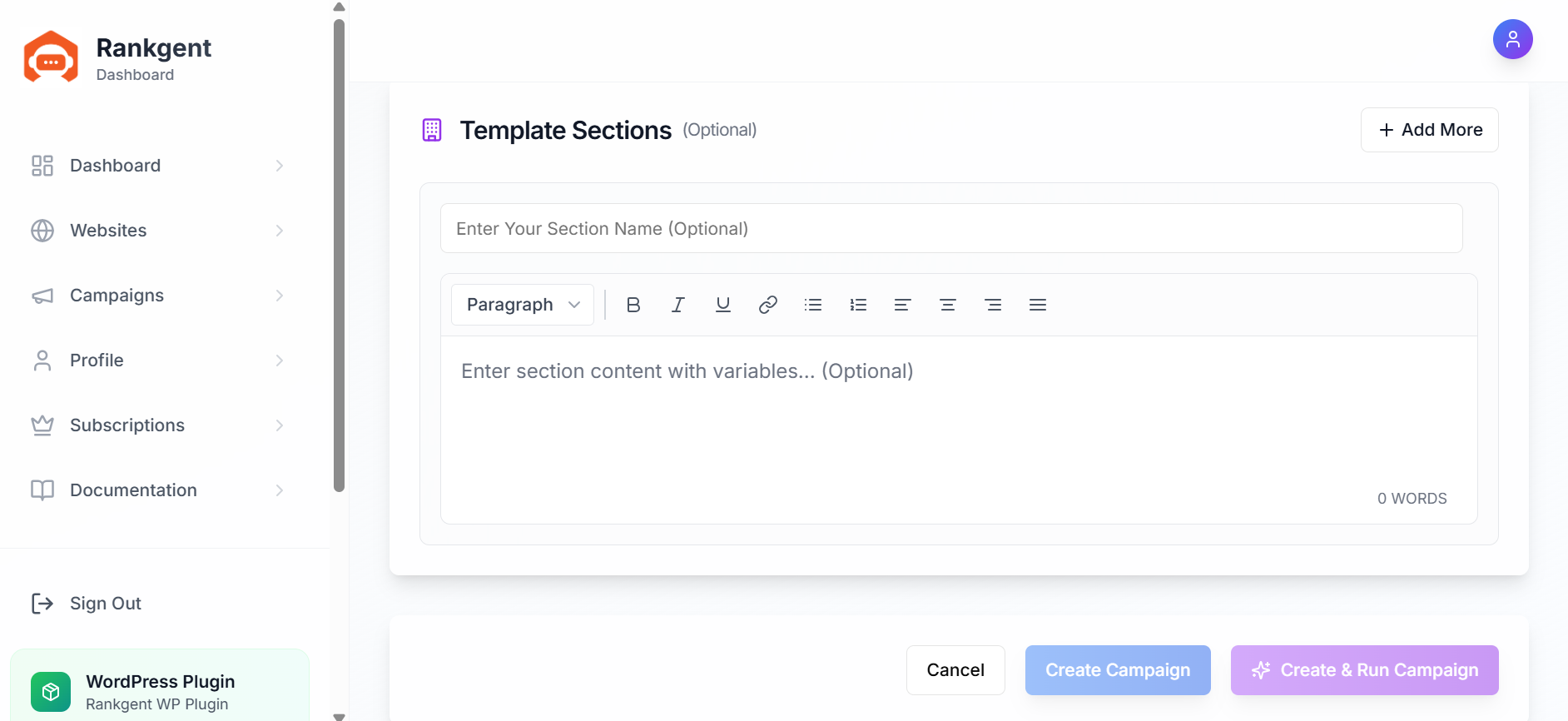
Task: Open the Paragraph style dropdown
Action: (x=523, y=305)
